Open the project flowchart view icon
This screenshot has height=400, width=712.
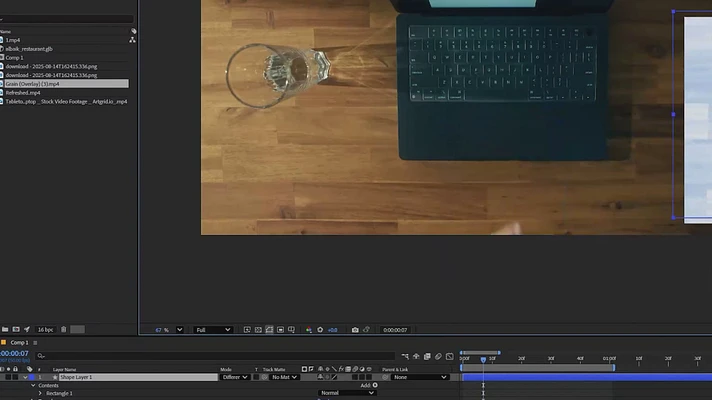pyautogui.click(x=132, y=40)
